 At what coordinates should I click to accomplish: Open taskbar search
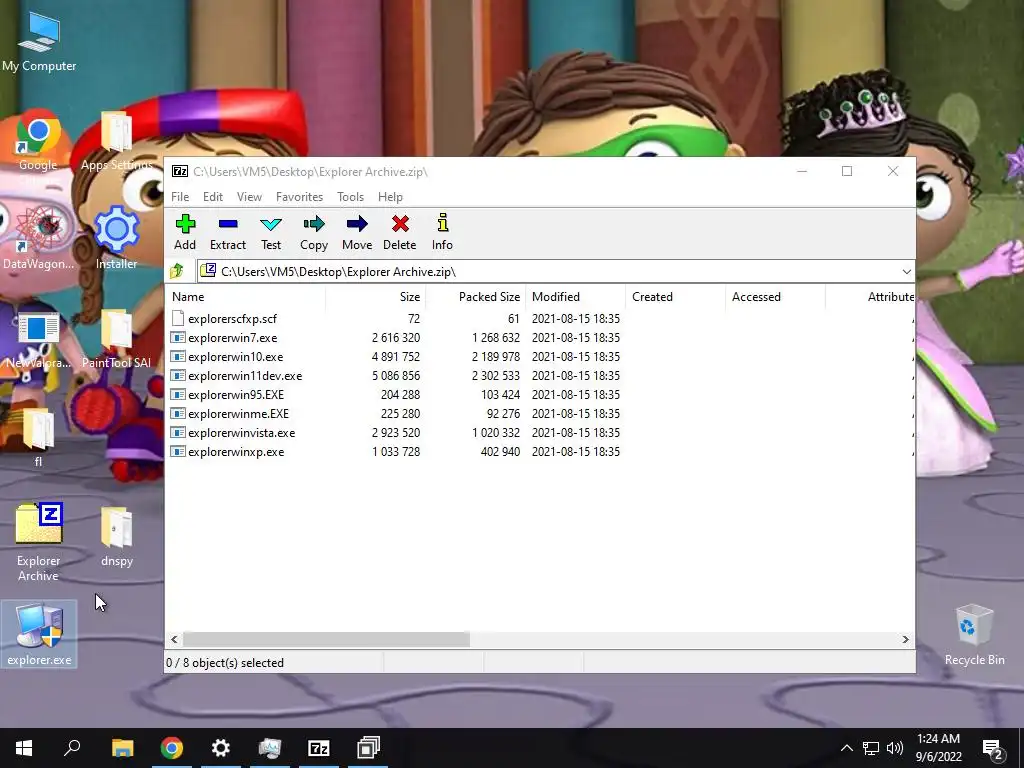coord(72,748)
